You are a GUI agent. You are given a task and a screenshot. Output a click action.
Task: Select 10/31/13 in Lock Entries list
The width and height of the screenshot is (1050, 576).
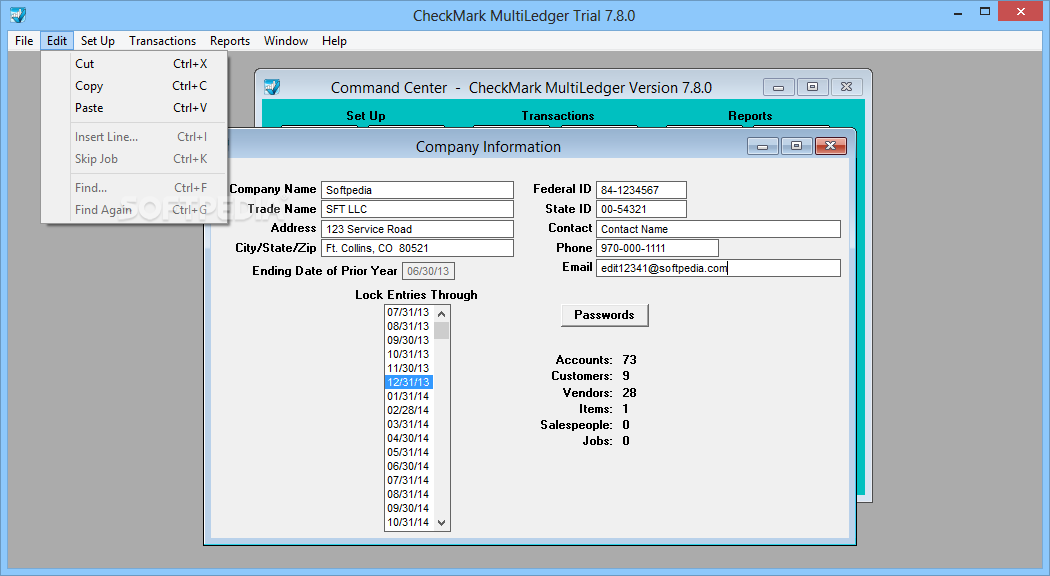point(408,354)
